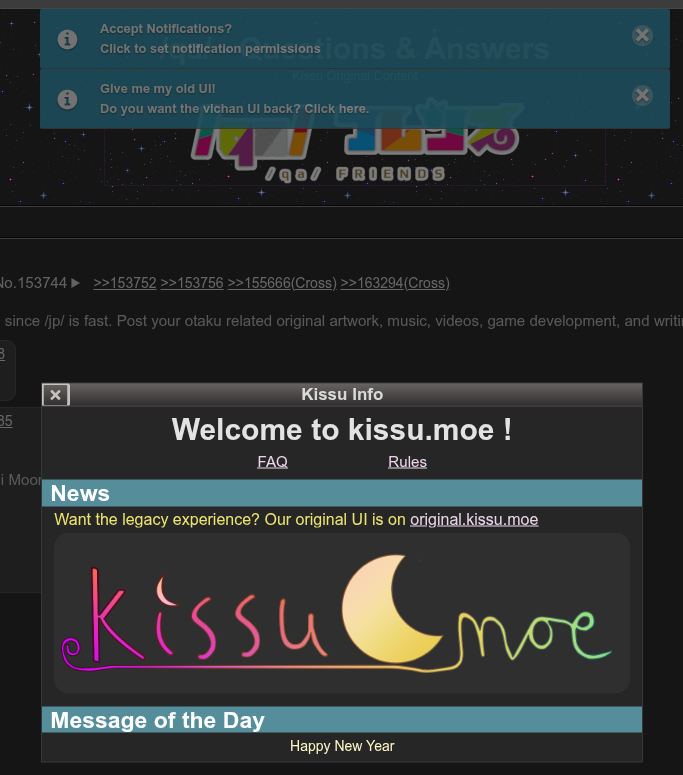Screen dimensions: 683x775
Task: Open reply link >>153752
Action: (125, 283)
